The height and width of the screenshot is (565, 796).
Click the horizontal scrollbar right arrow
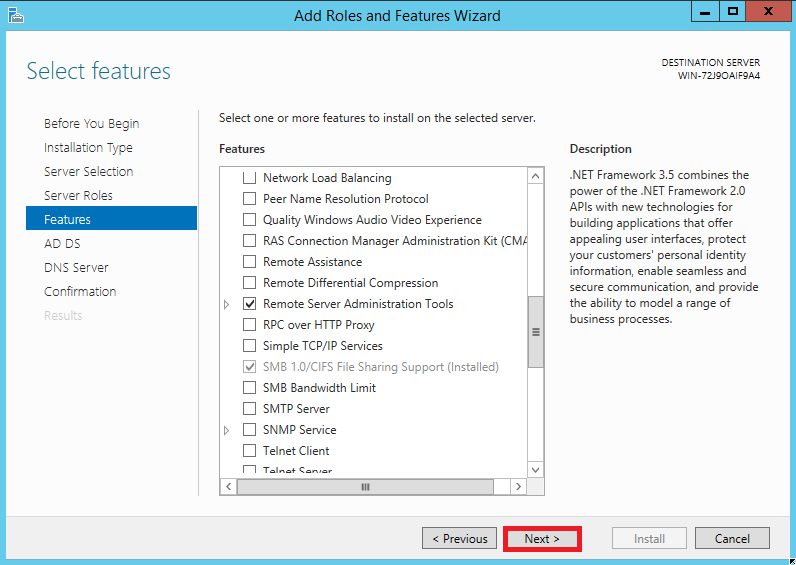(x=518, y=487)
